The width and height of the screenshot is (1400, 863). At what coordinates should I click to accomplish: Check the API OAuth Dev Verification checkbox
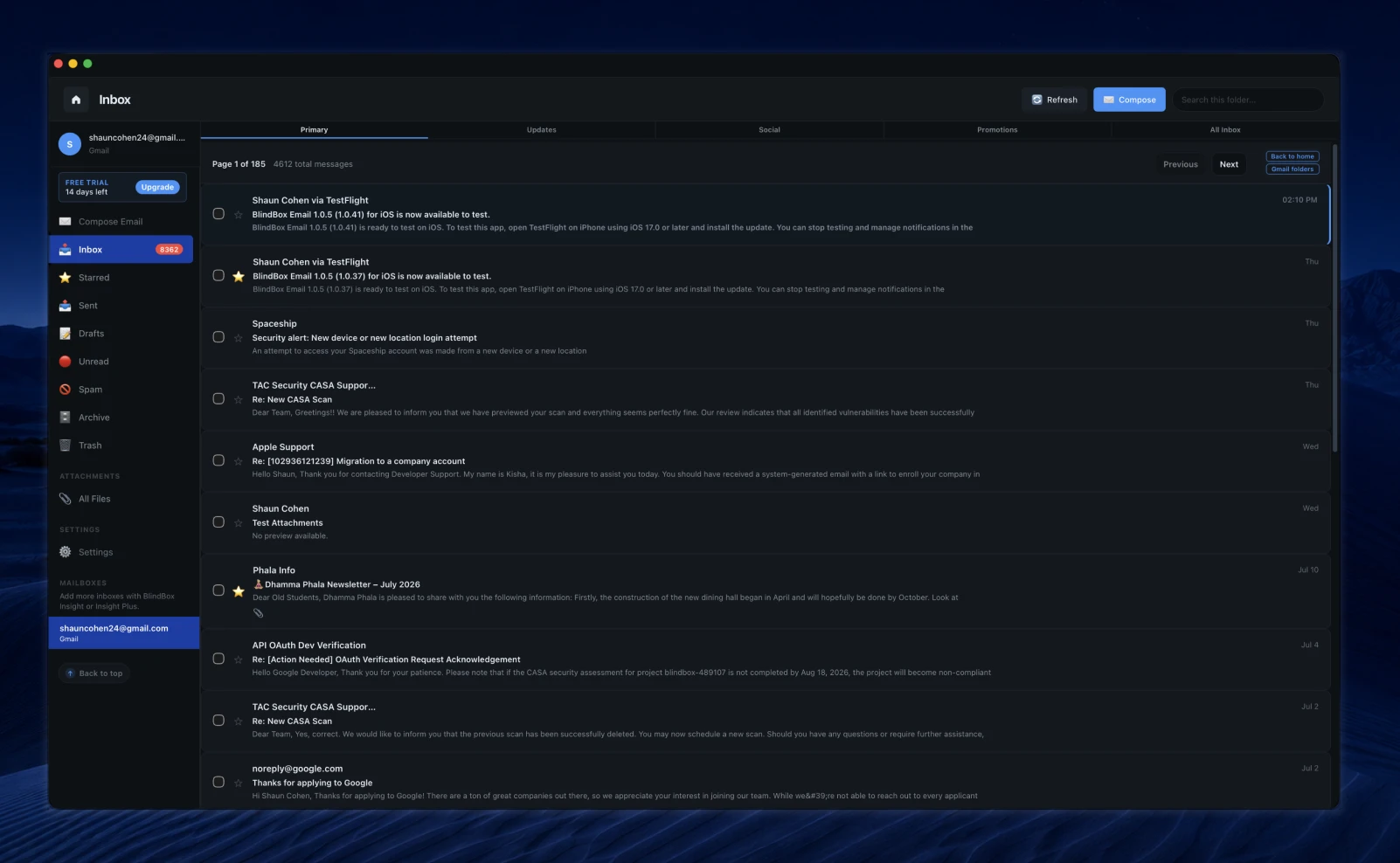click(x=218, y=659)
